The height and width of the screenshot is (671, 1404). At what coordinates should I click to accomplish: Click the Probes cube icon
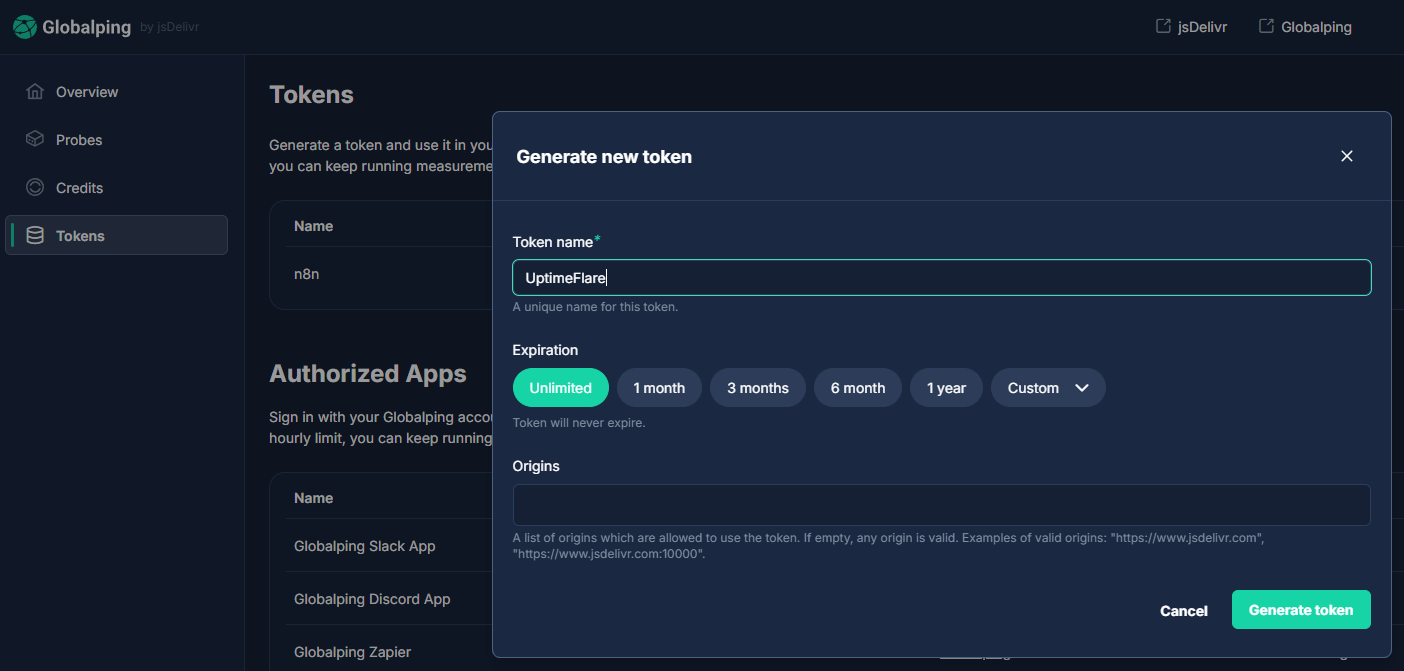34,139
